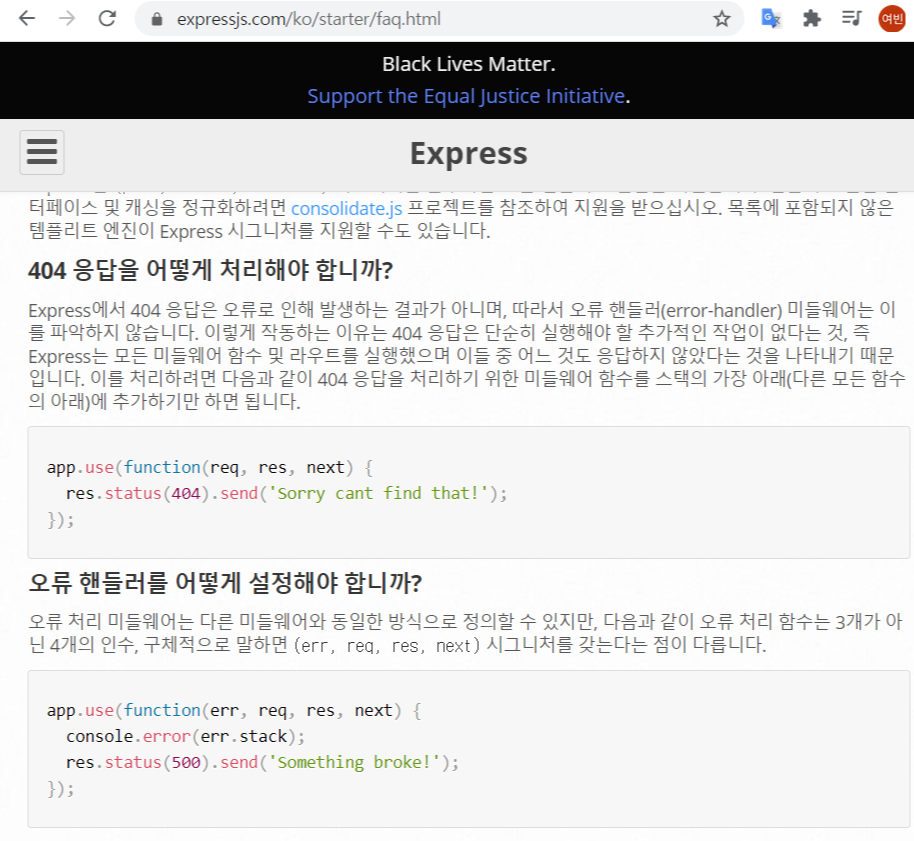Open the Google Translate extension icon
This screenshot has height=841, width=914.
pos(771,19)
